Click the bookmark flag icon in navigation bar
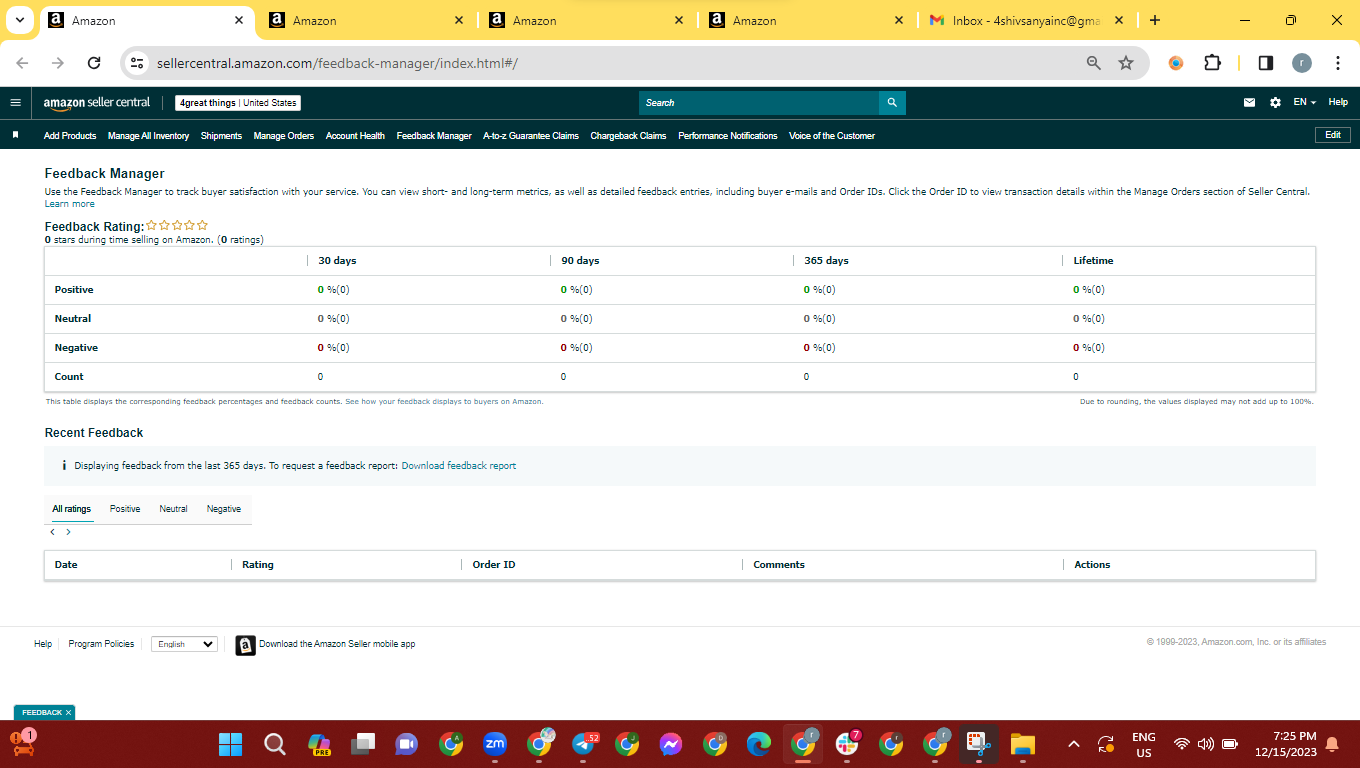This screenshot has width=1360, height=768. click(15, 135)
